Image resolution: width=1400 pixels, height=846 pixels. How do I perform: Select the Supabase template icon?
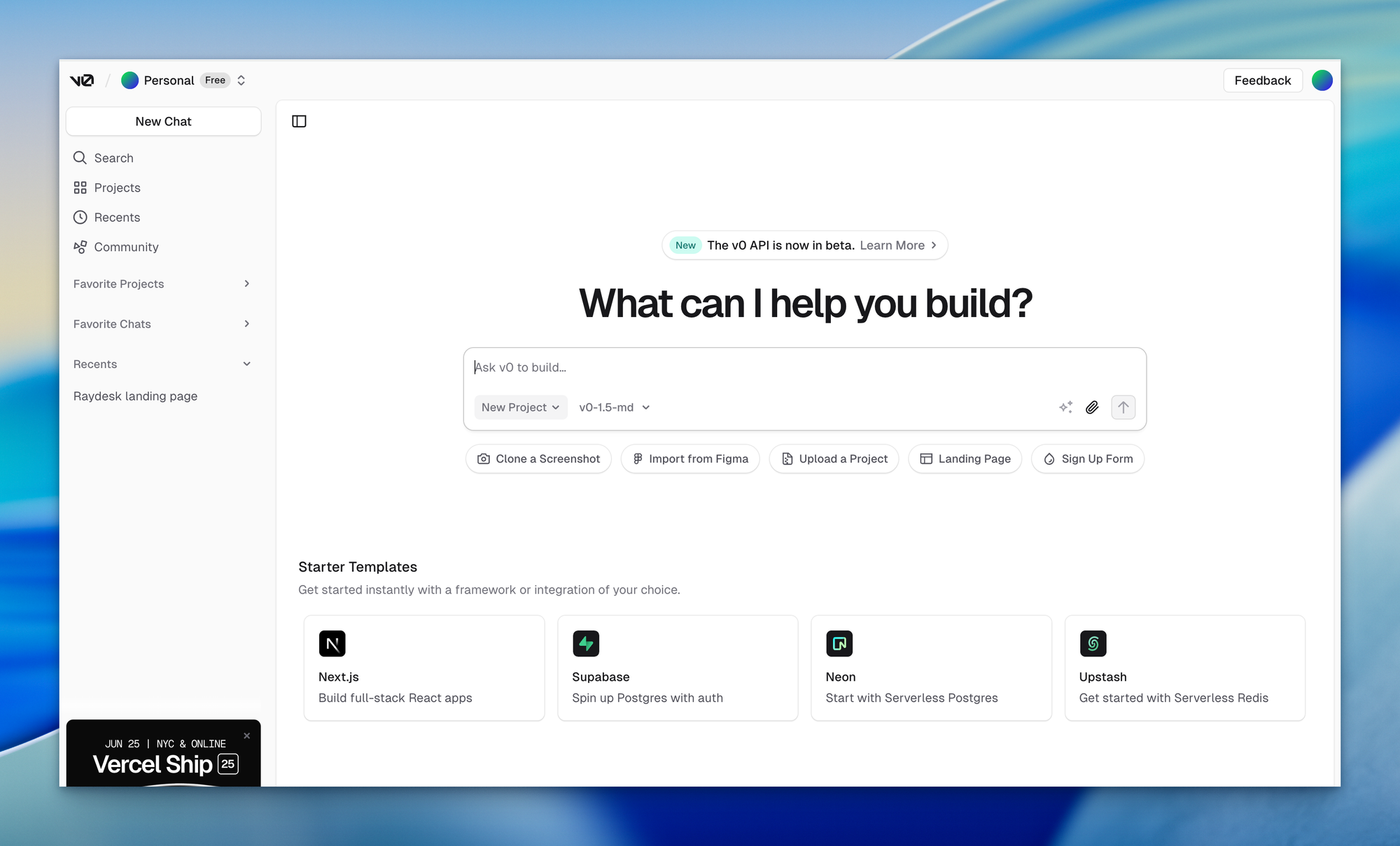586,643
